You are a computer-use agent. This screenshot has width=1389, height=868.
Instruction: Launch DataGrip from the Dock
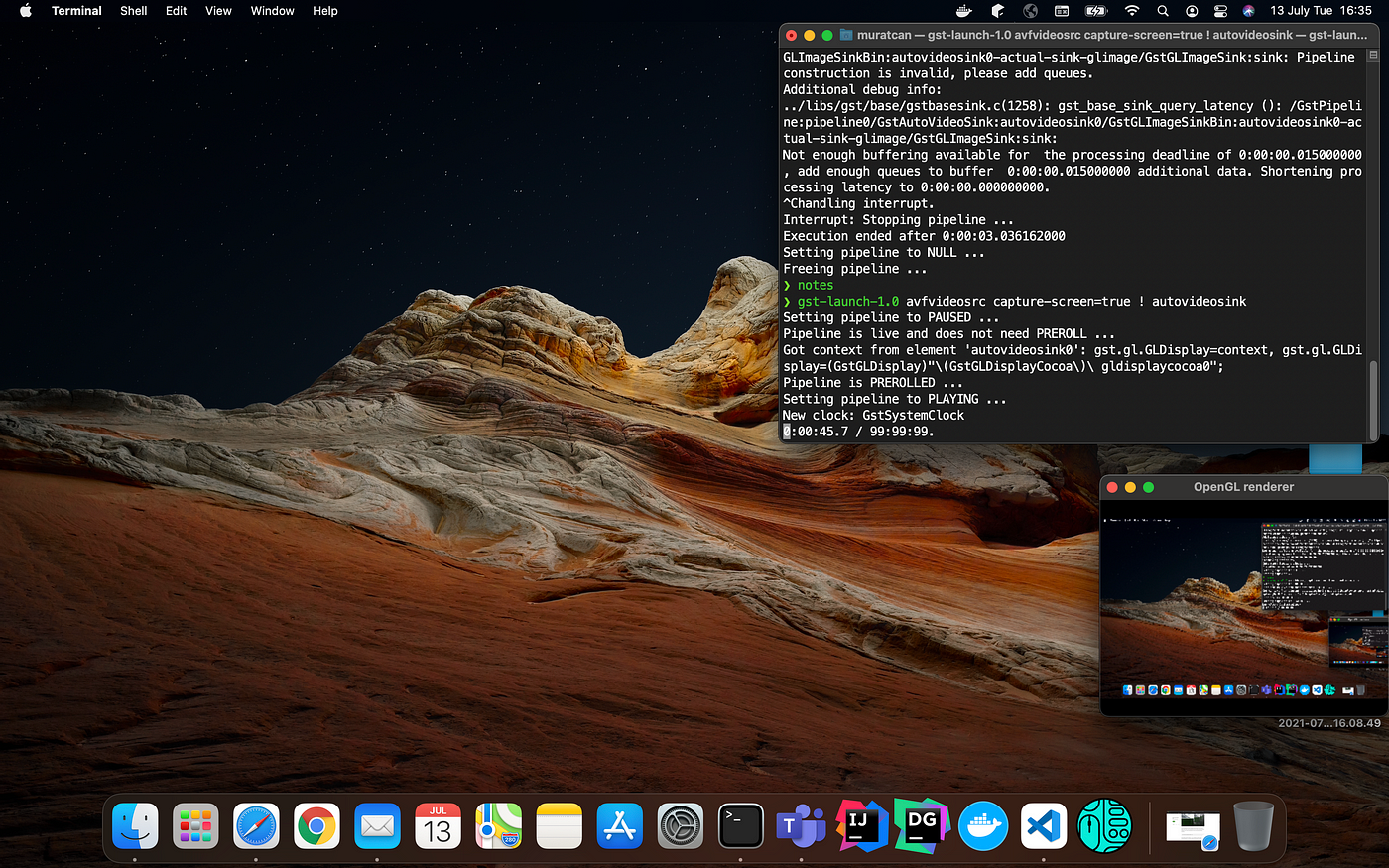point(923,825)
